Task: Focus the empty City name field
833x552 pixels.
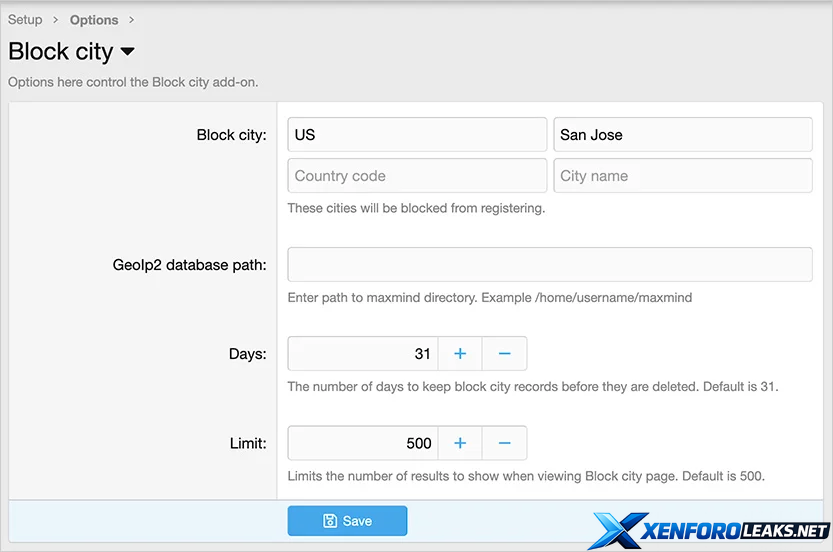Action: (x=682, y=176)
